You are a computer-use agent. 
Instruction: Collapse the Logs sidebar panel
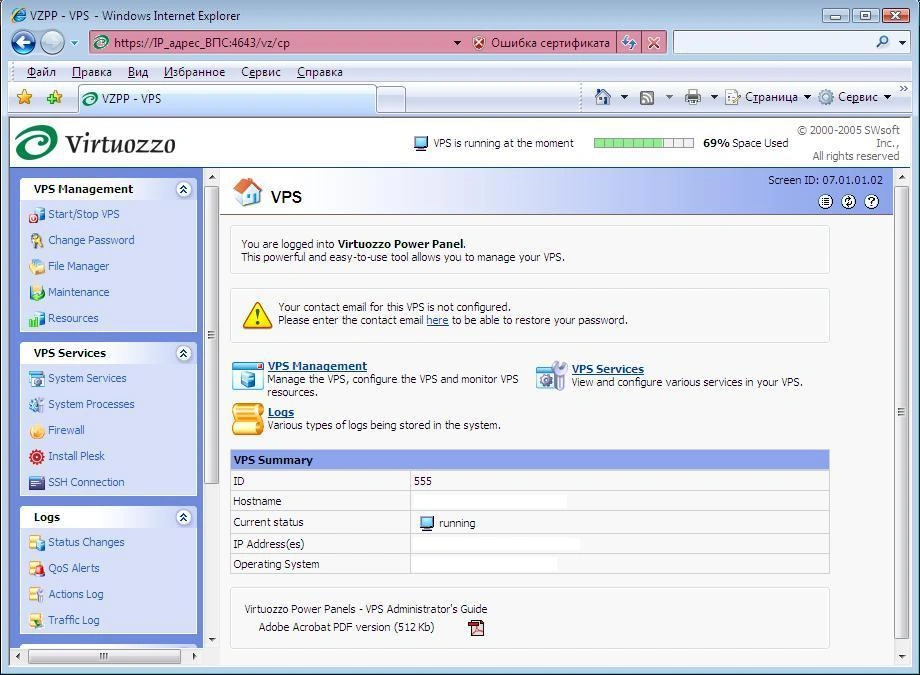(184, 517)
